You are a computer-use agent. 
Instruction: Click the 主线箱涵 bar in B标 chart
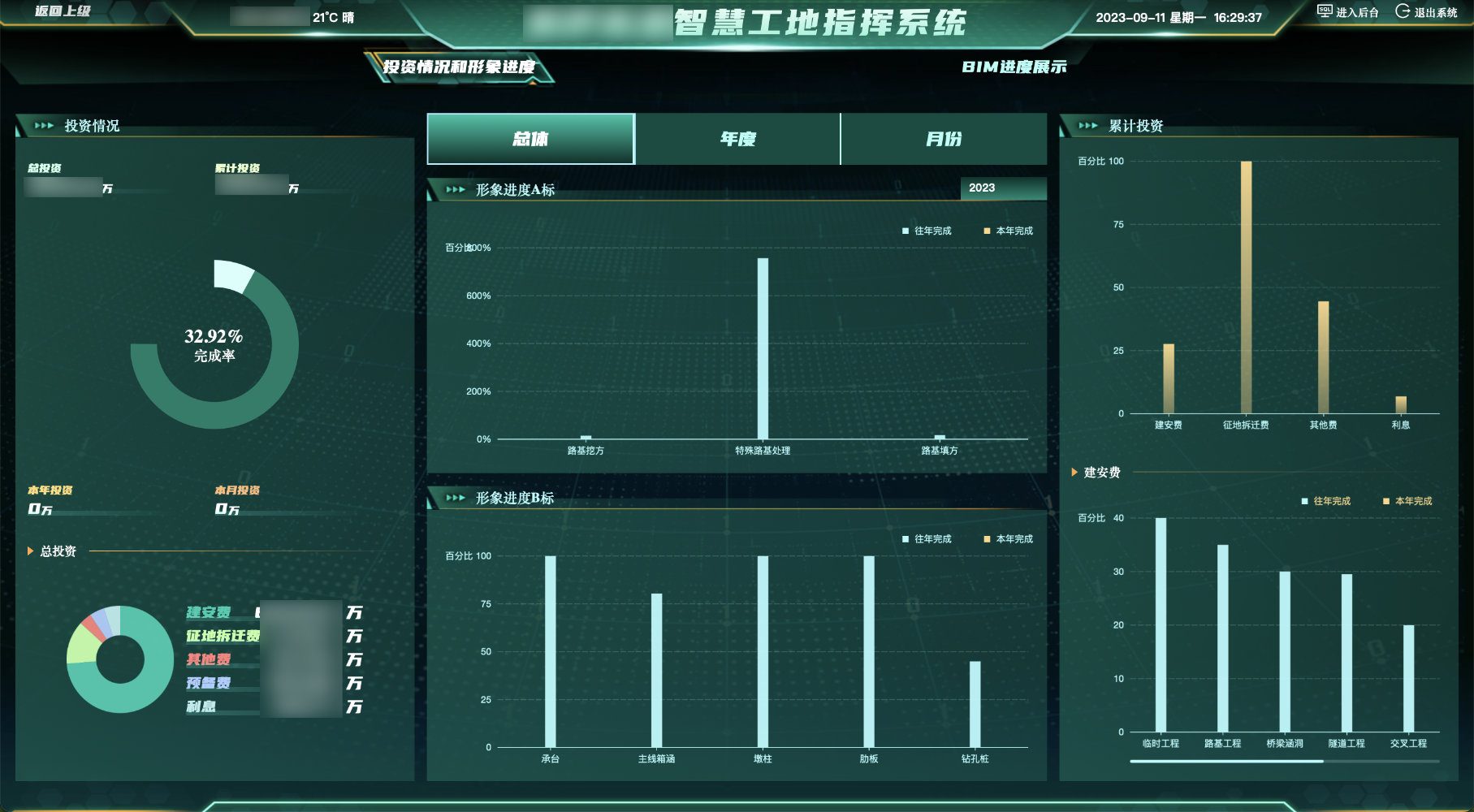(656, 671)
